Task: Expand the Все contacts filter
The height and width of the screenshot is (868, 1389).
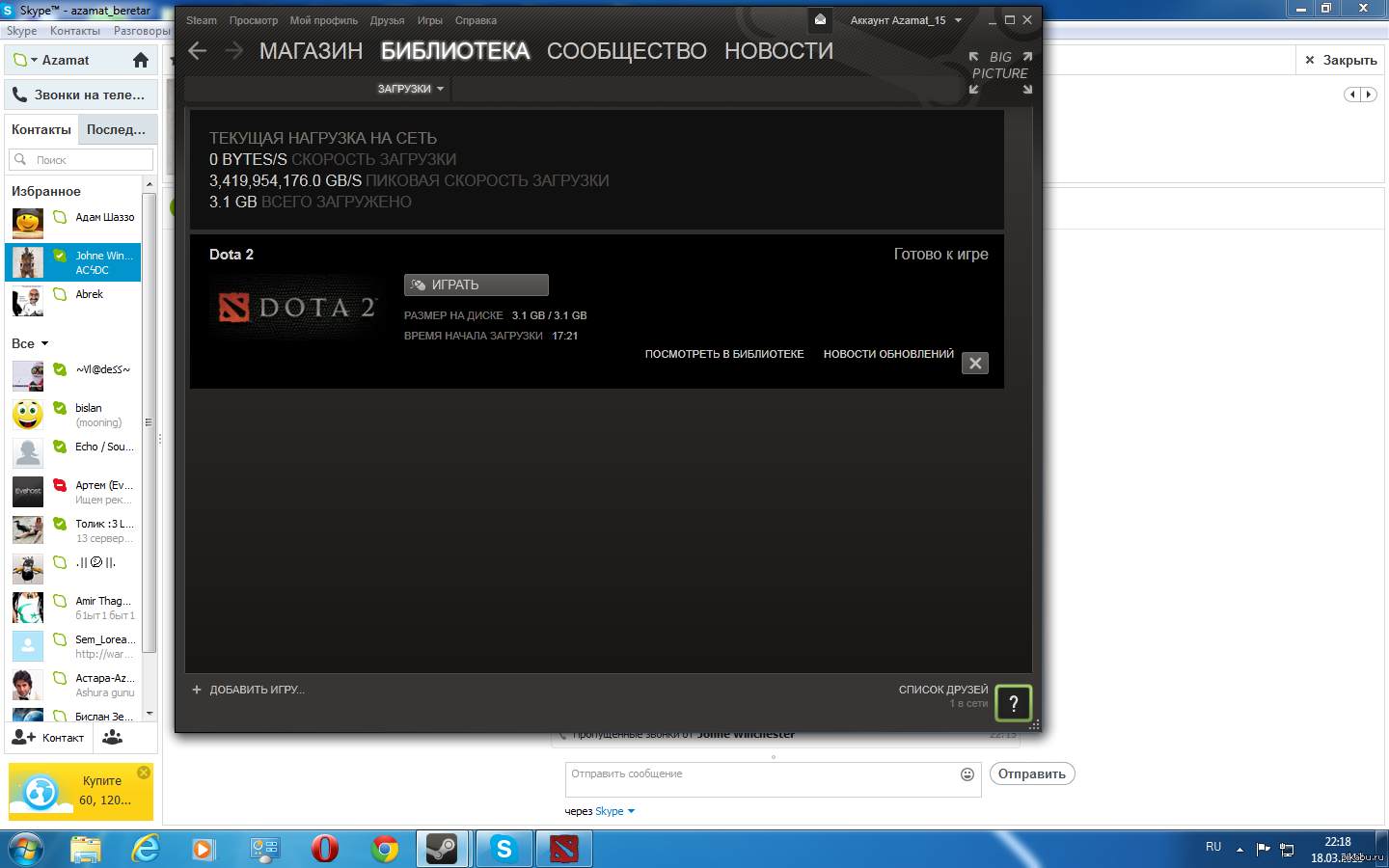Action: (30, 344)
